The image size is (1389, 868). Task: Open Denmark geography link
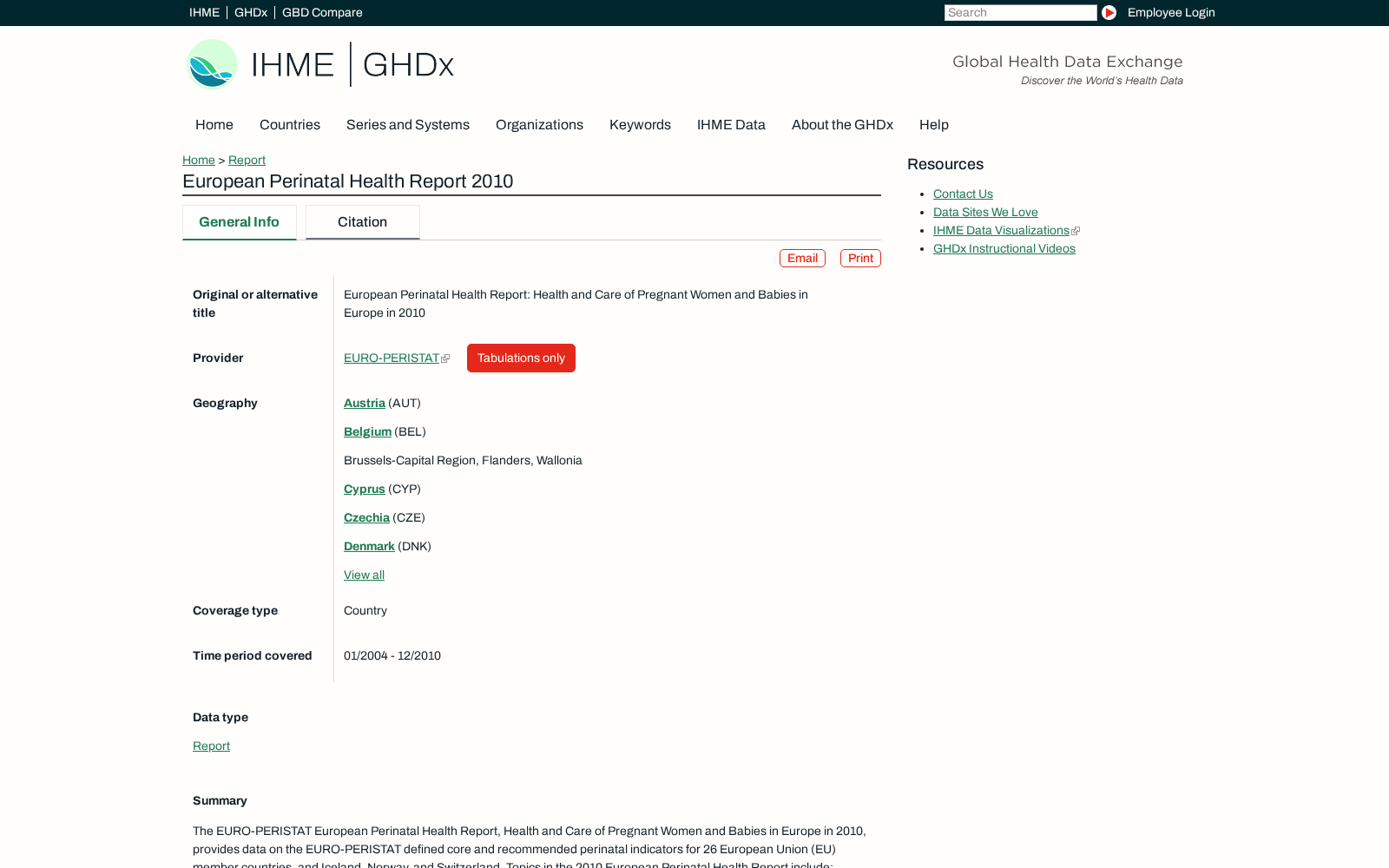(369, 547)
